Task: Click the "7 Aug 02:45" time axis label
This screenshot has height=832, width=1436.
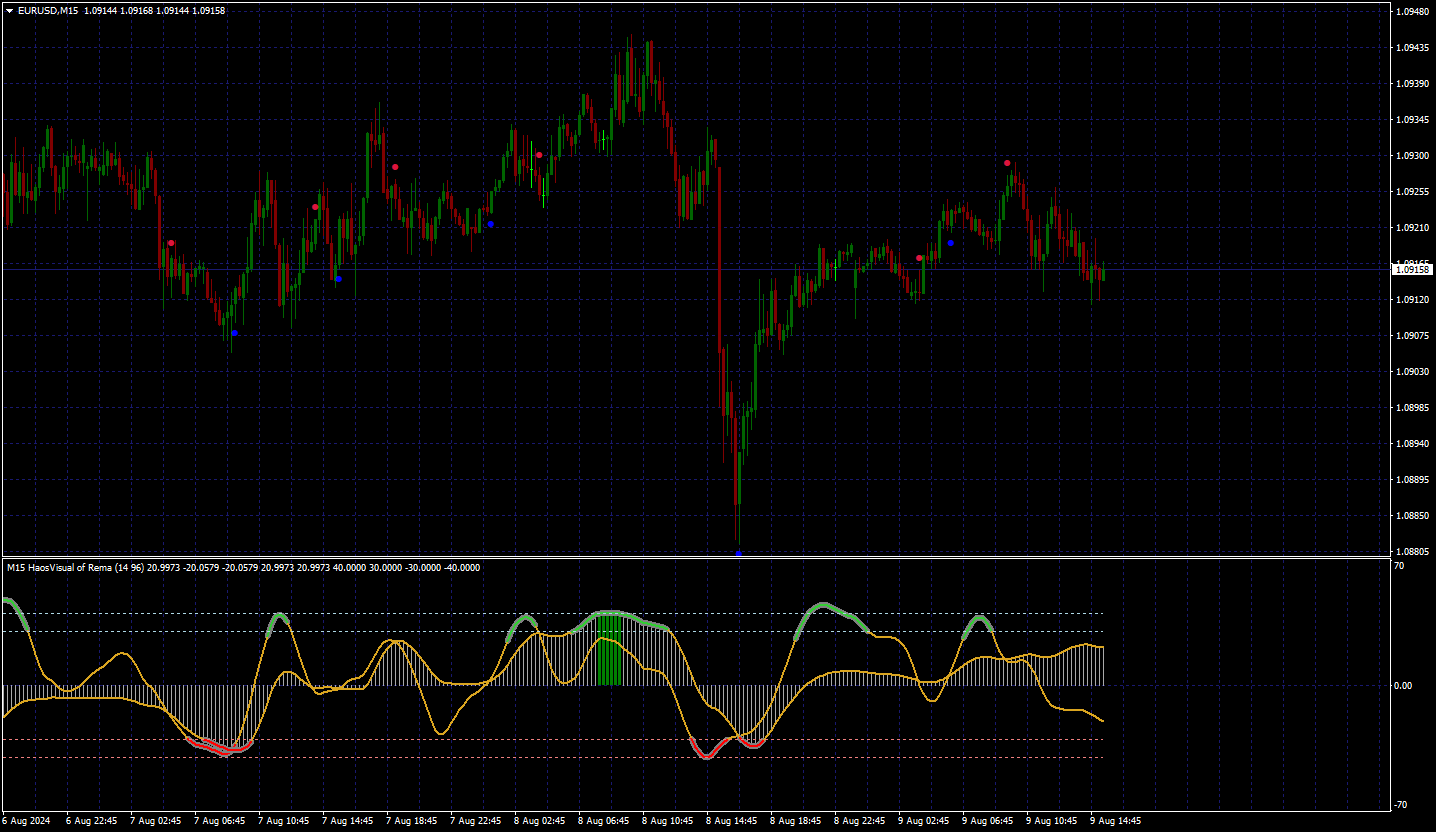Action: click(156, 821)
